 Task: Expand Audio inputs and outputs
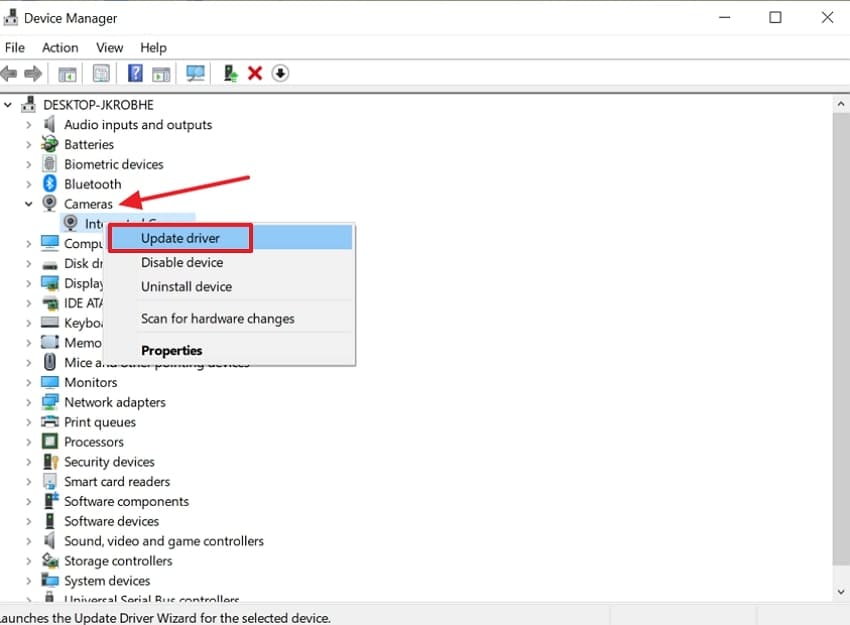coord(28,125)
